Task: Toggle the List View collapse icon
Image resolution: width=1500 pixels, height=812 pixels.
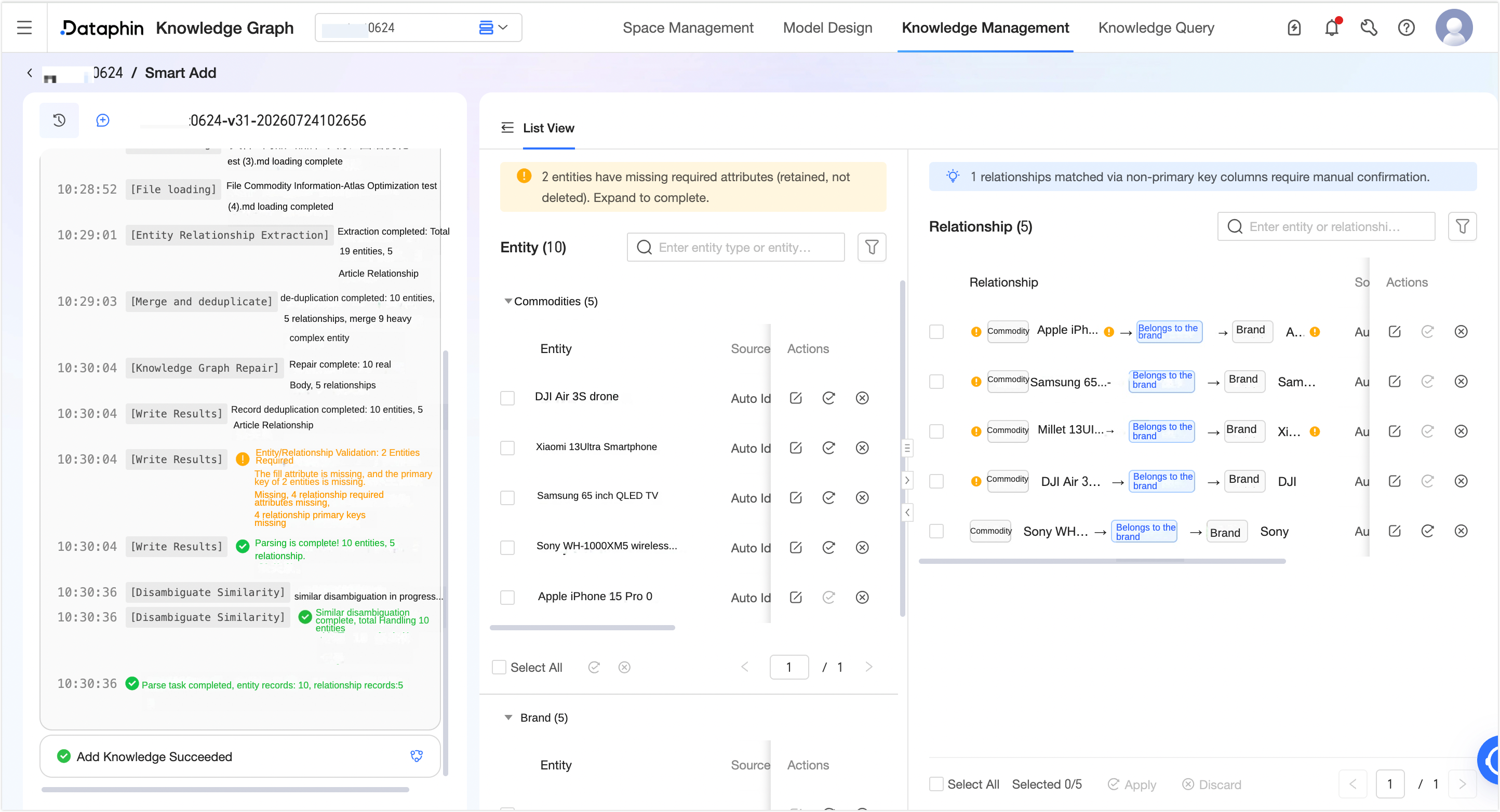Action: coord(507,128)
